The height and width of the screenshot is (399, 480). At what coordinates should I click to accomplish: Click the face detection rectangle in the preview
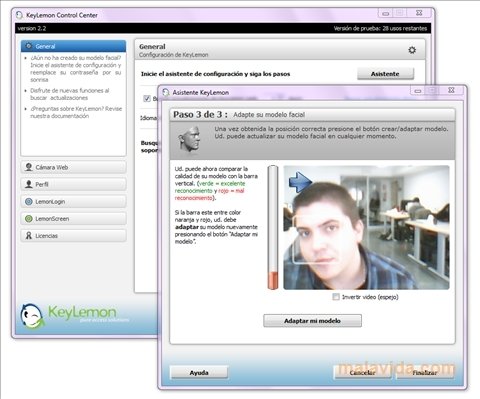(x=316, y=239)
